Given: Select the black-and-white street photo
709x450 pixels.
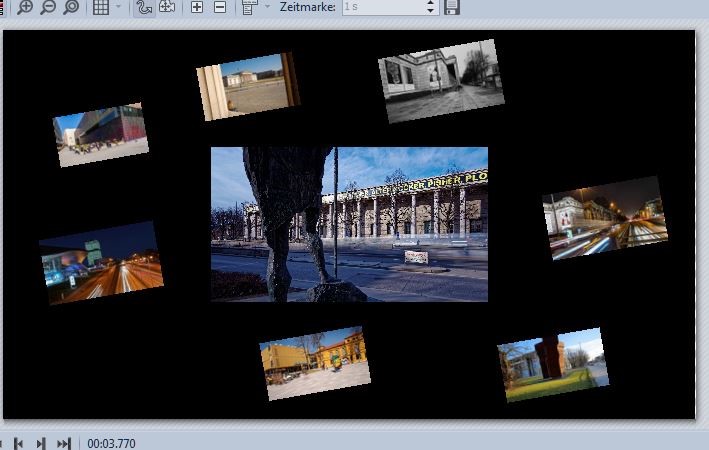Looking at the screenshot, I should coord(441,81).
